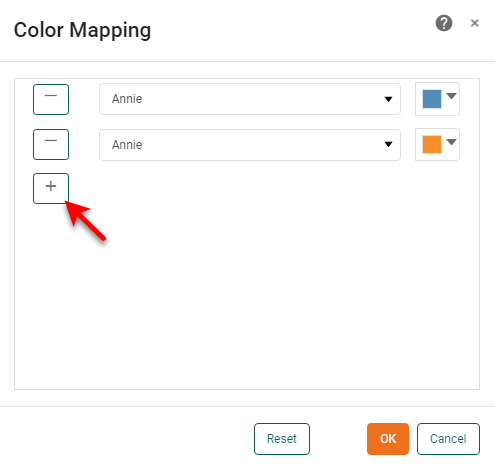The width and height of the screenshot is (495, 470).
Task: Click the Reset button
Action: click(282, 439)
